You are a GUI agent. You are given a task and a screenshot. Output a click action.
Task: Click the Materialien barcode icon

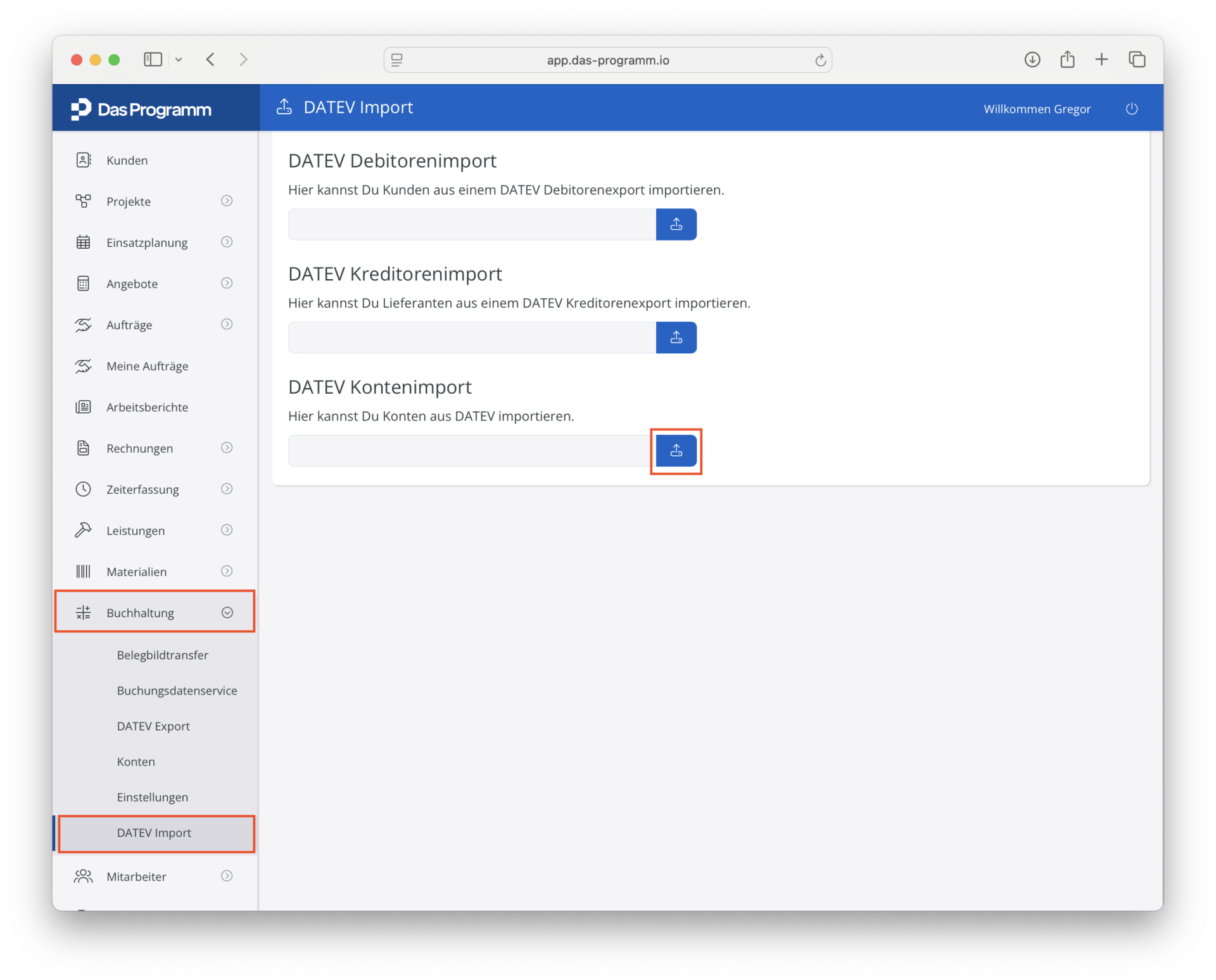(83, 572)
